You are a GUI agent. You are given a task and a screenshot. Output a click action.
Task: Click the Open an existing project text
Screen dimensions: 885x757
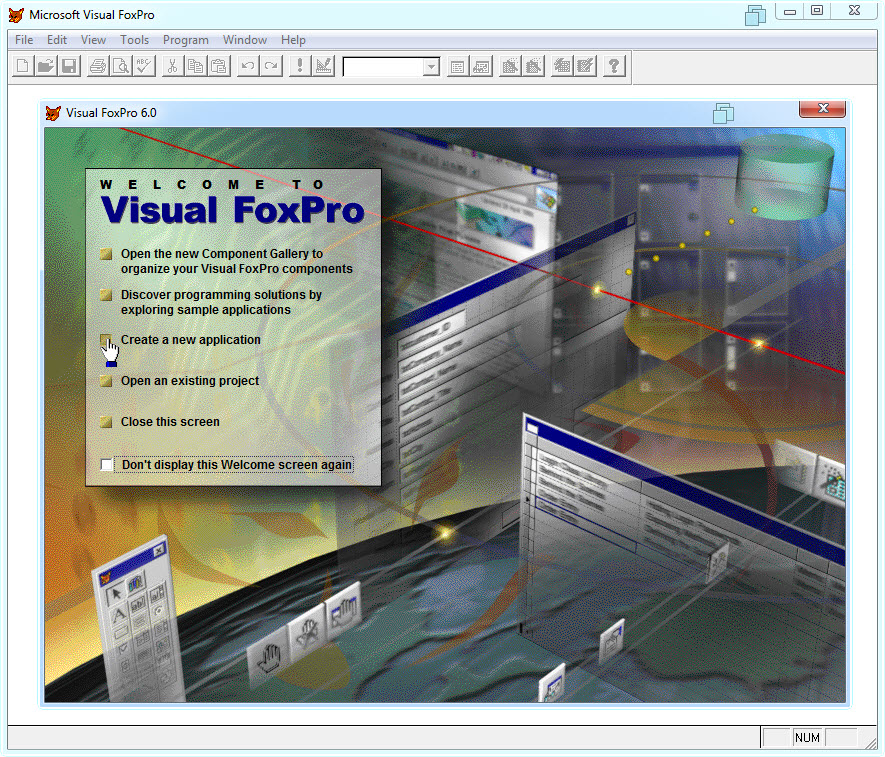click(190, 381)
